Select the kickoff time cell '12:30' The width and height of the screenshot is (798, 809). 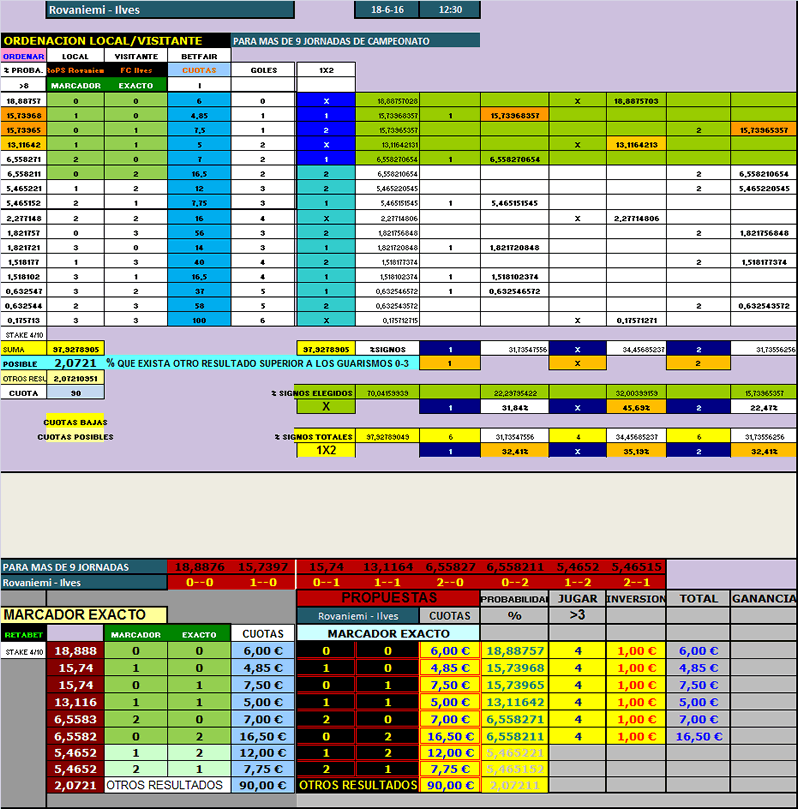(450, 10)
